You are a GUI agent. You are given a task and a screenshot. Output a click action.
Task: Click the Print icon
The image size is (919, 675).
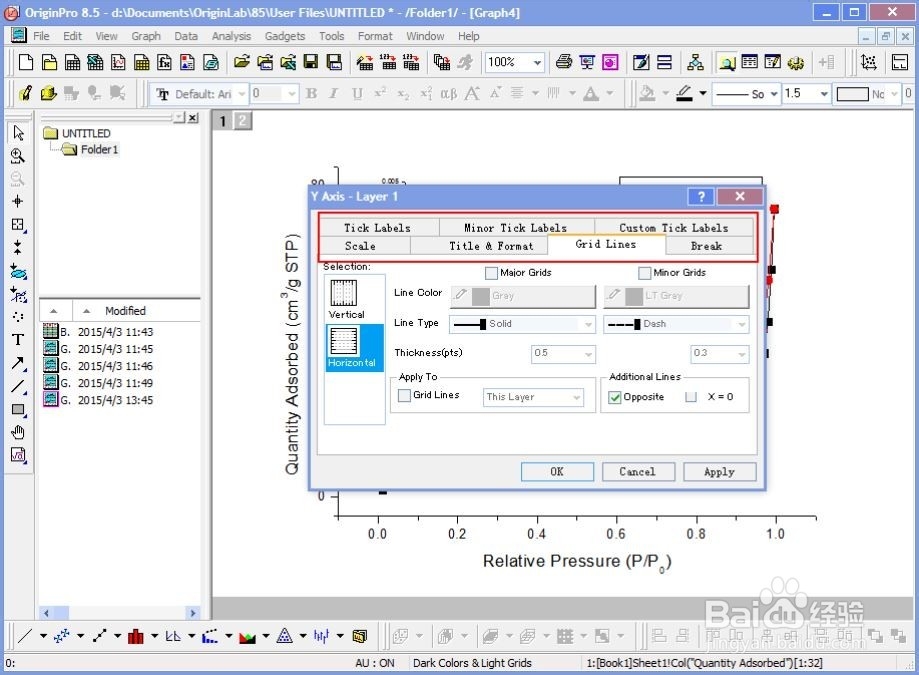(x=564, y=62)
